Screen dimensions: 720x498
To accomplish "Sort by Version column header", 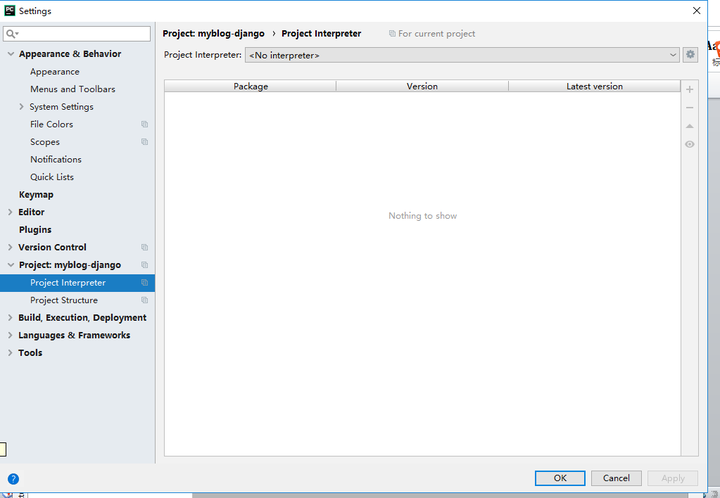I will click(422, 86).
